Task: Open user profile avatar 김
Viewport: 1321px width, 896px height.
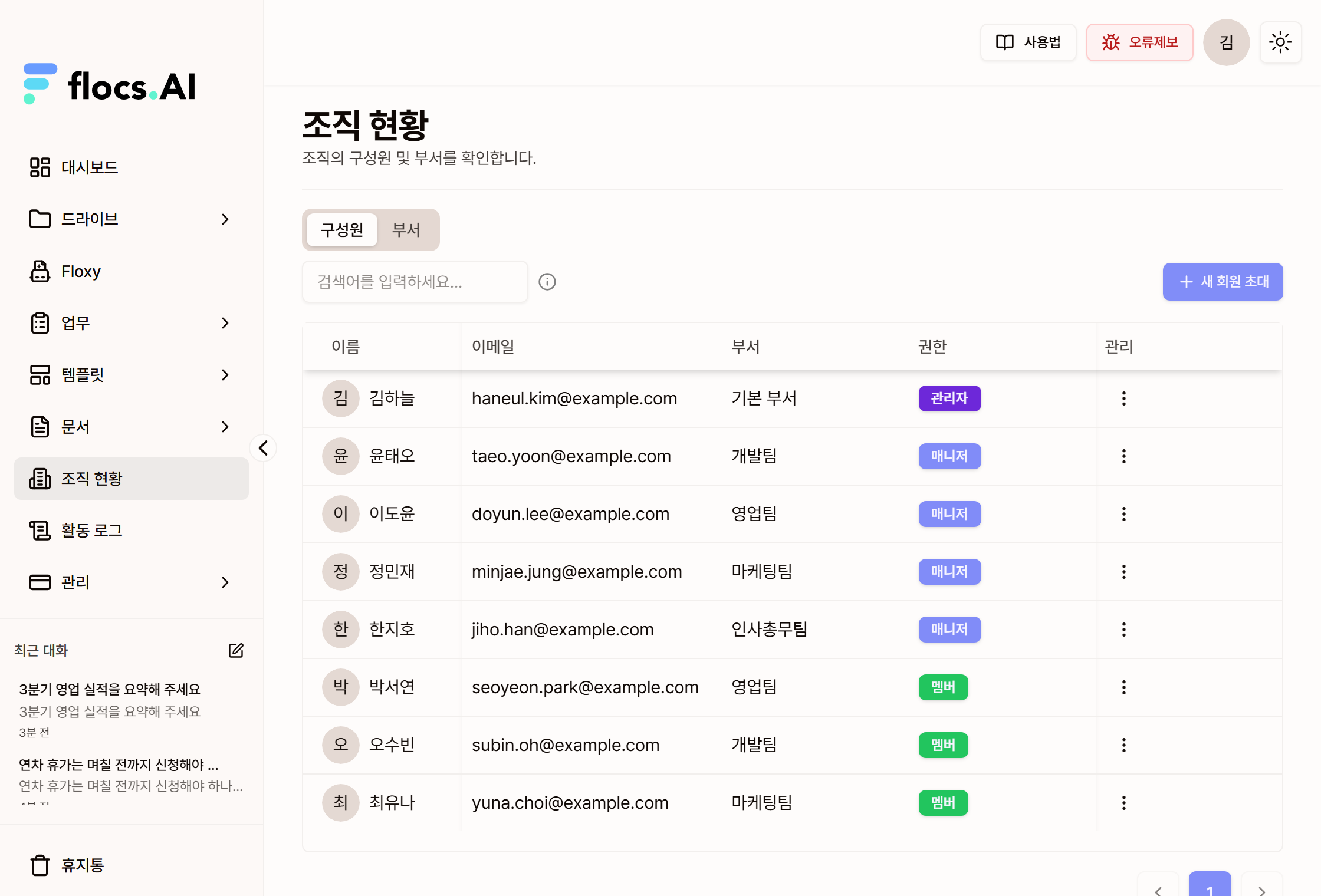Action: click(1227, 42)
